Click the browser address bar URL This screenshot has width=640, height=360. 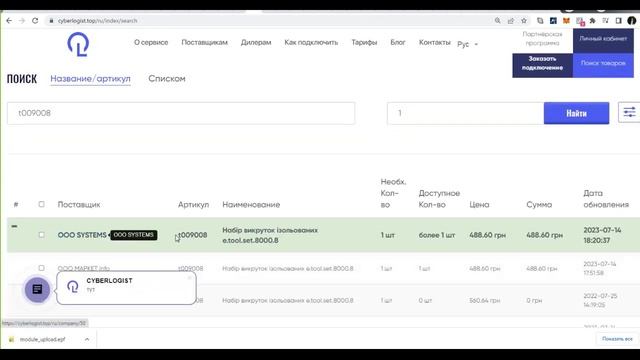coord(97,20)
